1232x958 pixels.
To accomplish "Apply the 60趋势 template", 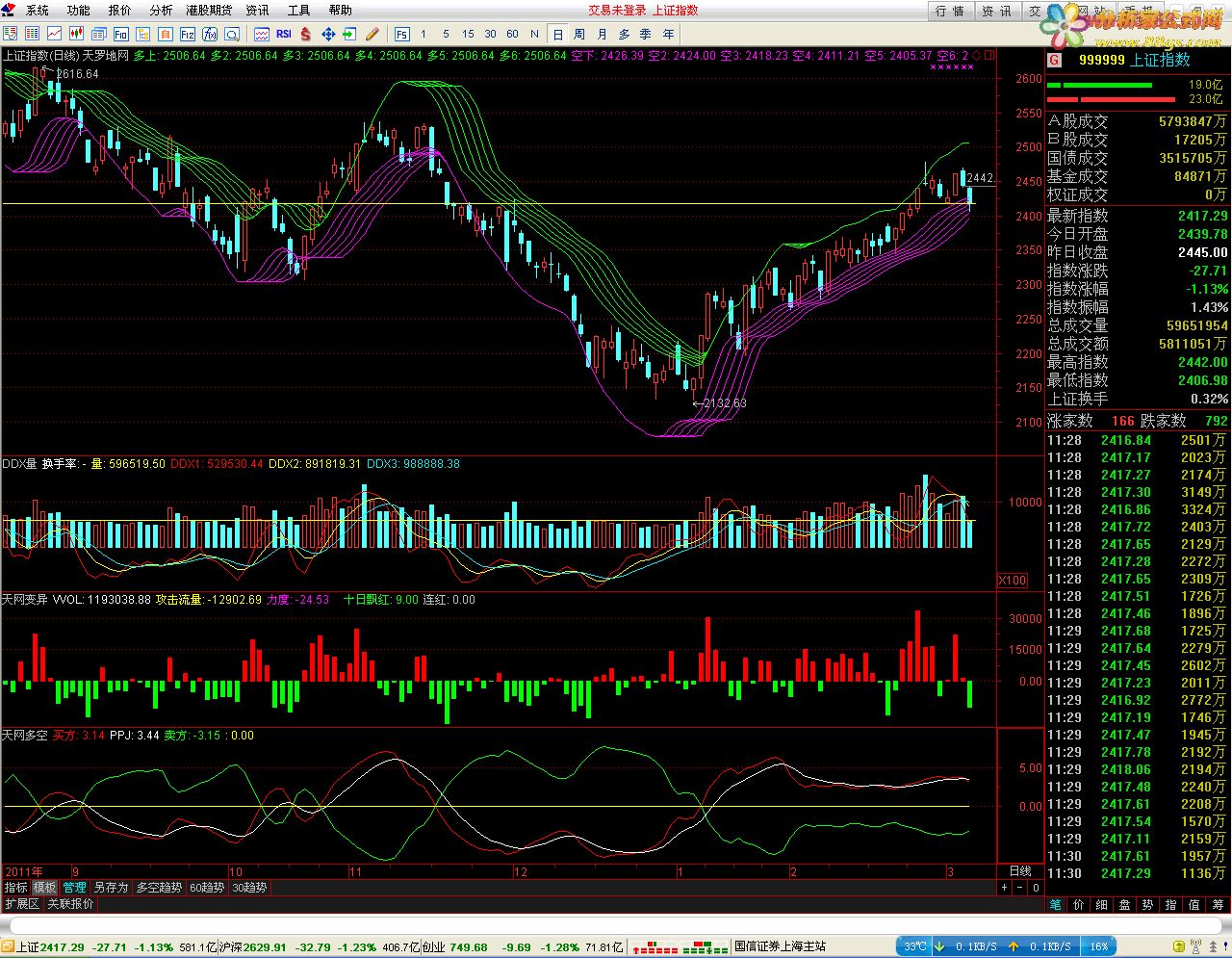I will pos(207,888).
